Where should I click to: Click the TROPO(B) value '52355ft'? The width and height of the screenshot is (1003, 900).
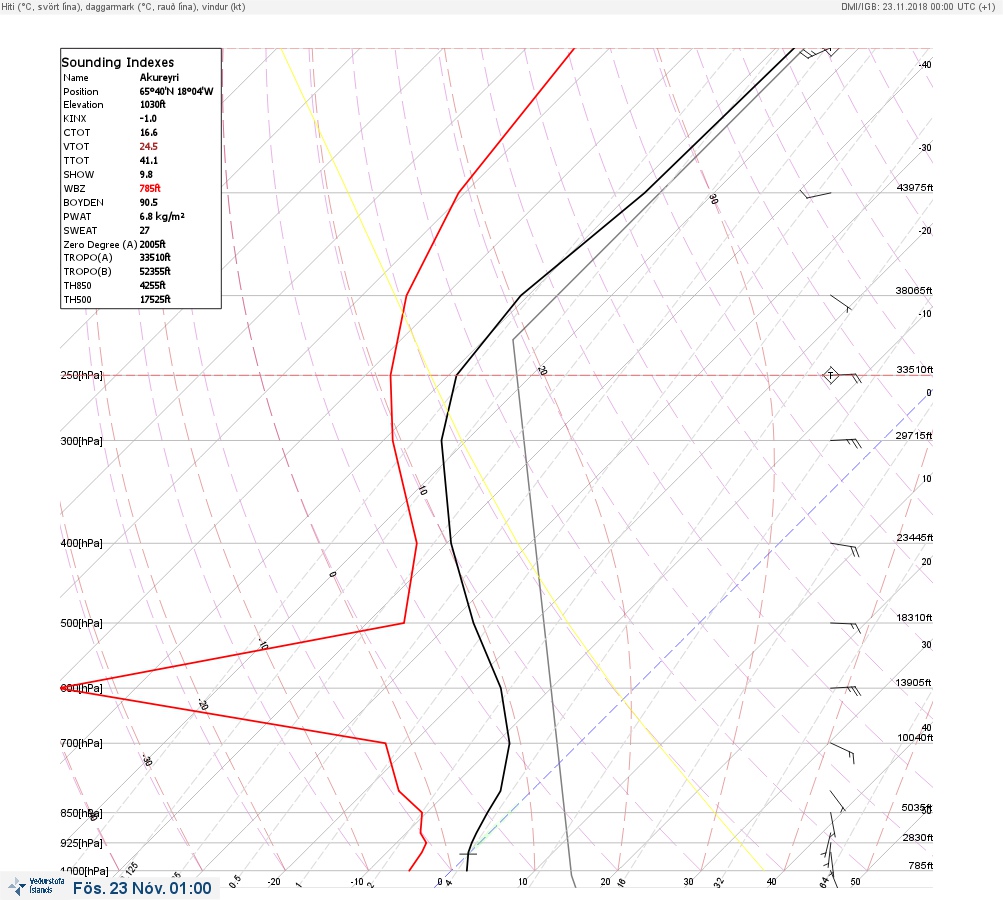click(x=155, y=271)
